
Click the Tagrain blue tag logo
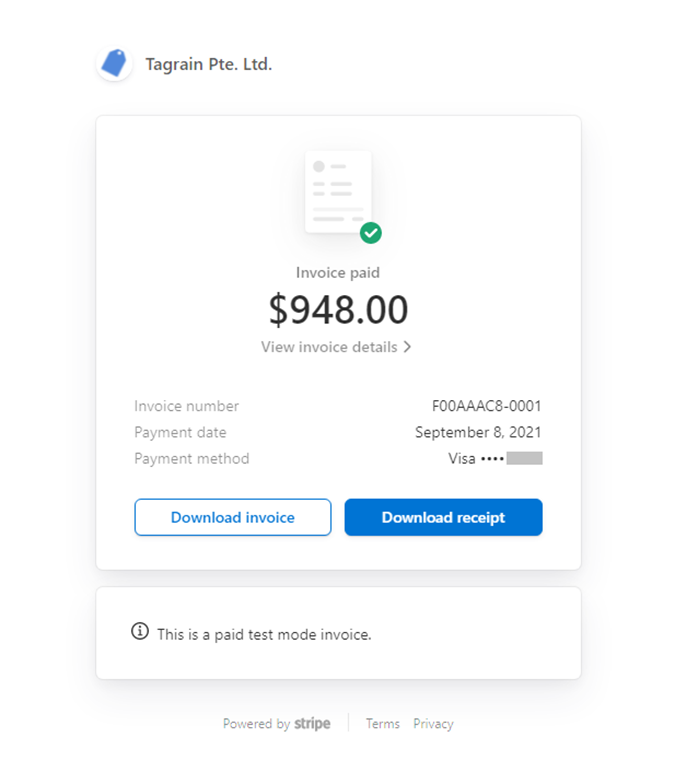click(114, 64)
